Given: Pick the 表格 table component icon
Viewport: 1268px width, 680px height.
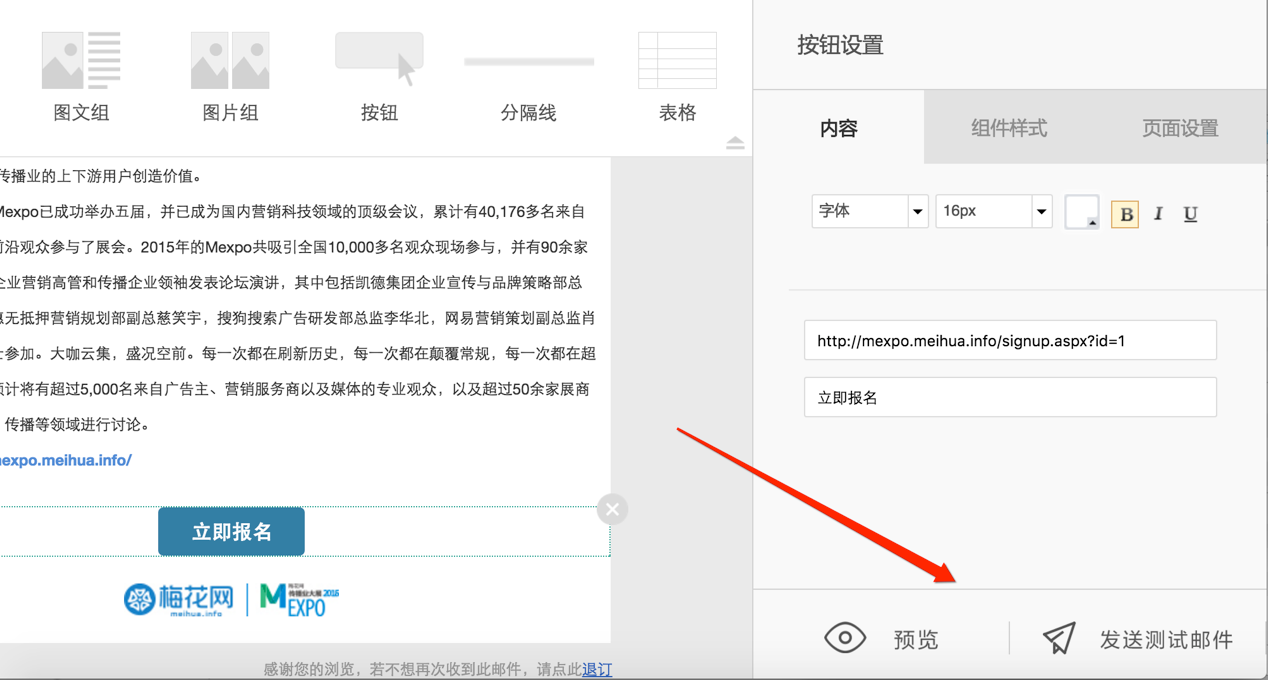Looking at the screenshot, I should click(677, 61).
